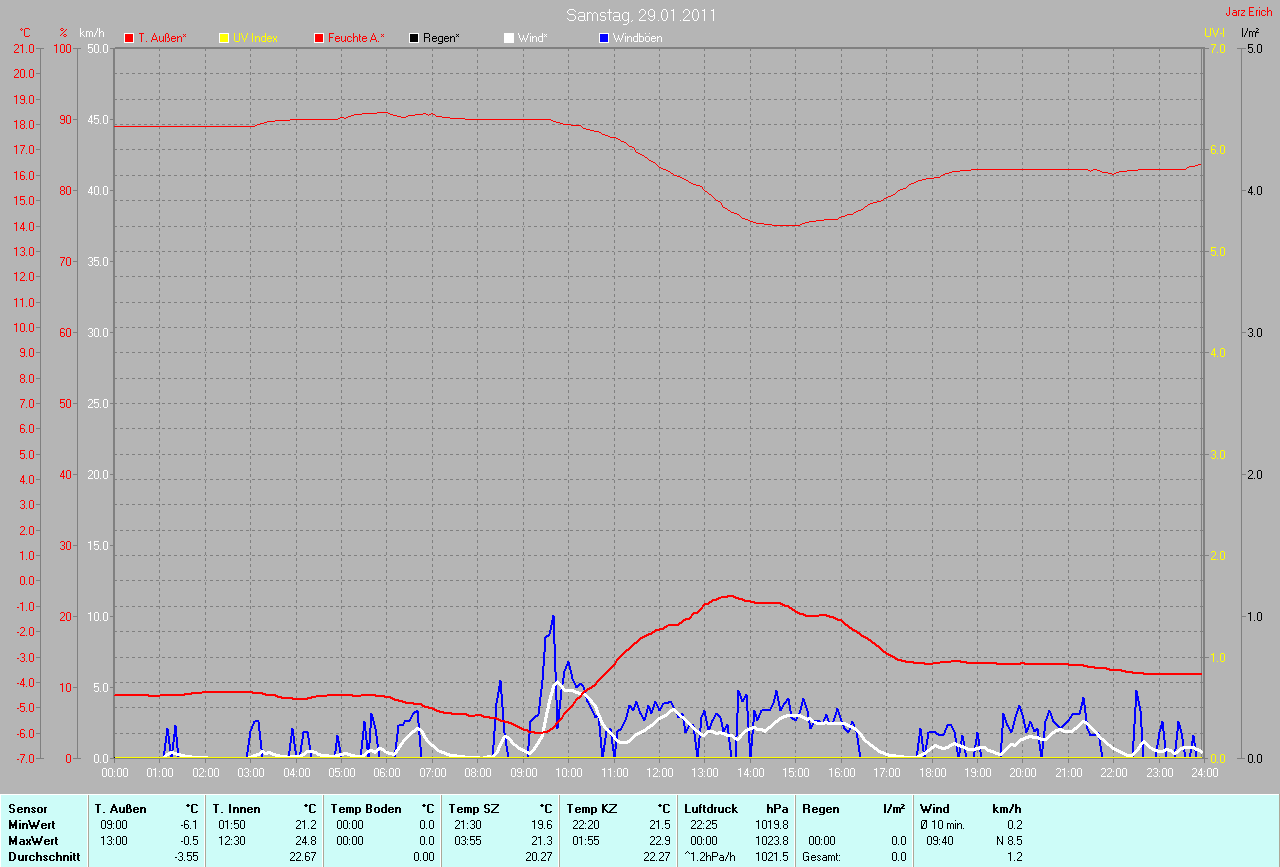The width and height of the screenshot is (1280, 867).
Task: Click the 'Regen' table column header
Action: point(821,808)
